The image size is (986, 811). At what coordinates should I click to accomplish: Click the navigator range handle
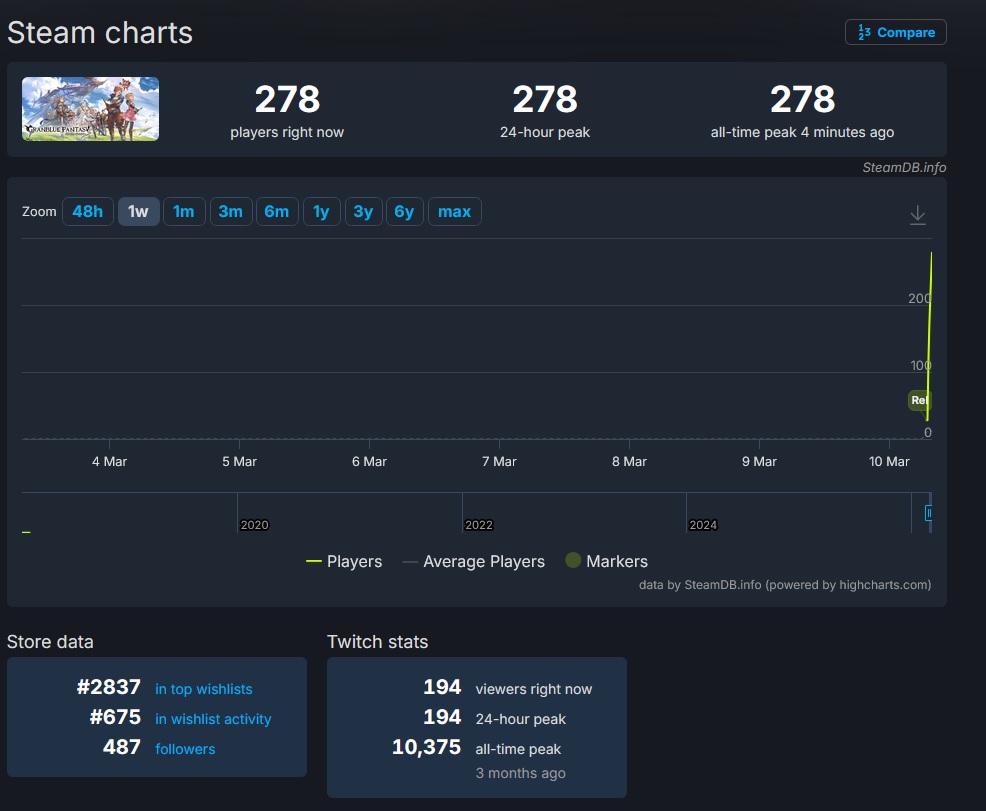[928, 513]
